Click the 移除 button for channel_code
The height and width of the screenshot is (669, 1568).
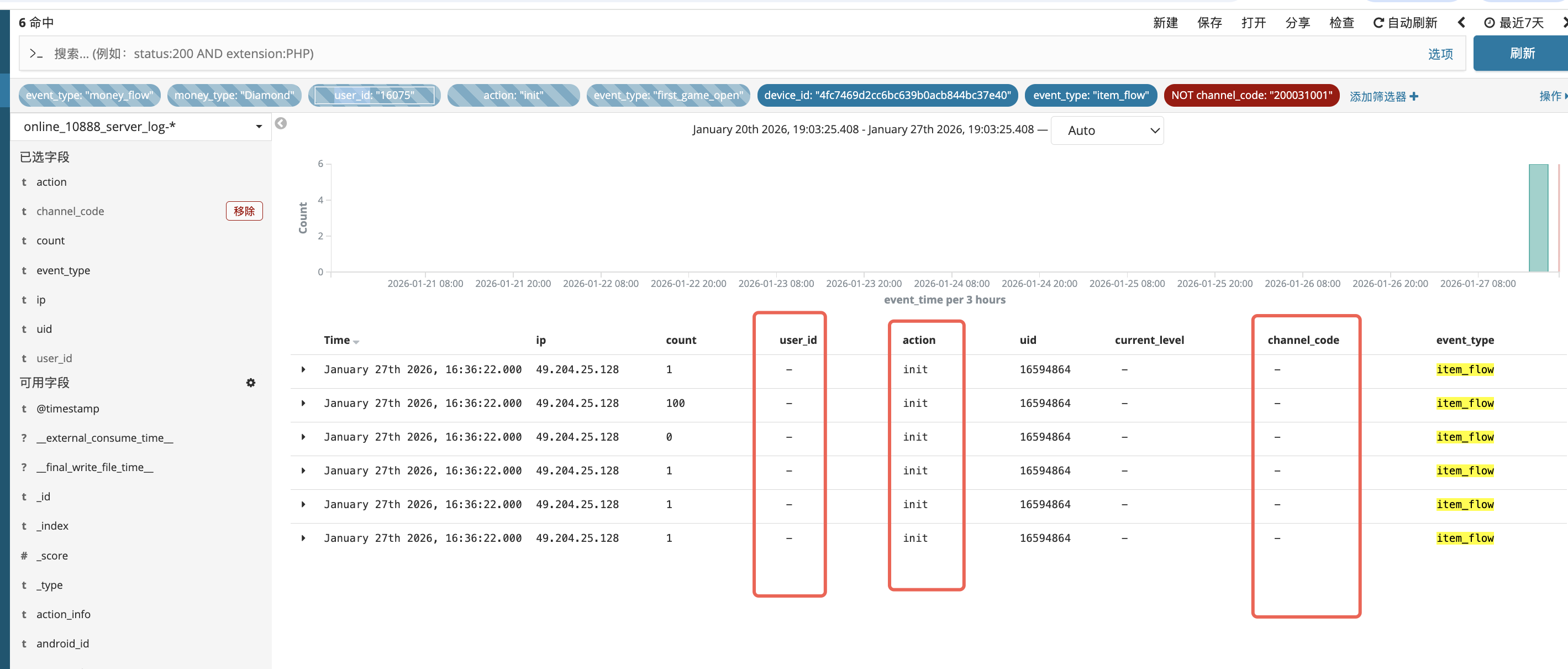tap(244, 211)
